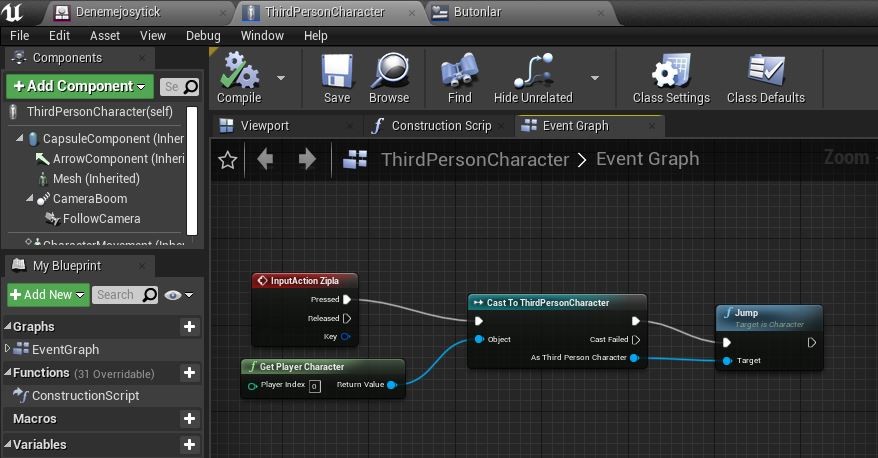This screenshot has height=458, width=878.
Task: Click the Add New button
Action: coord(48,295)
